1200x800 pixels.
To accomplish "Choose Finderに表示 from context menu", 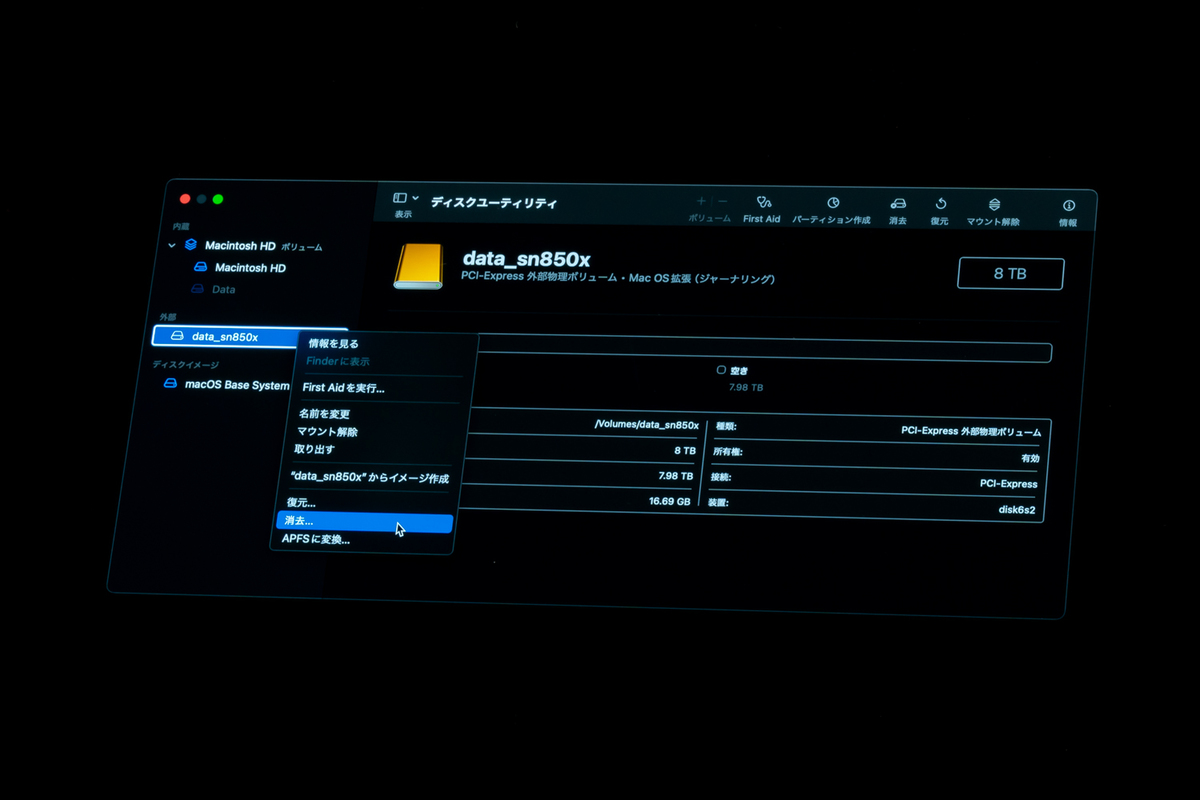I will 338,361.
